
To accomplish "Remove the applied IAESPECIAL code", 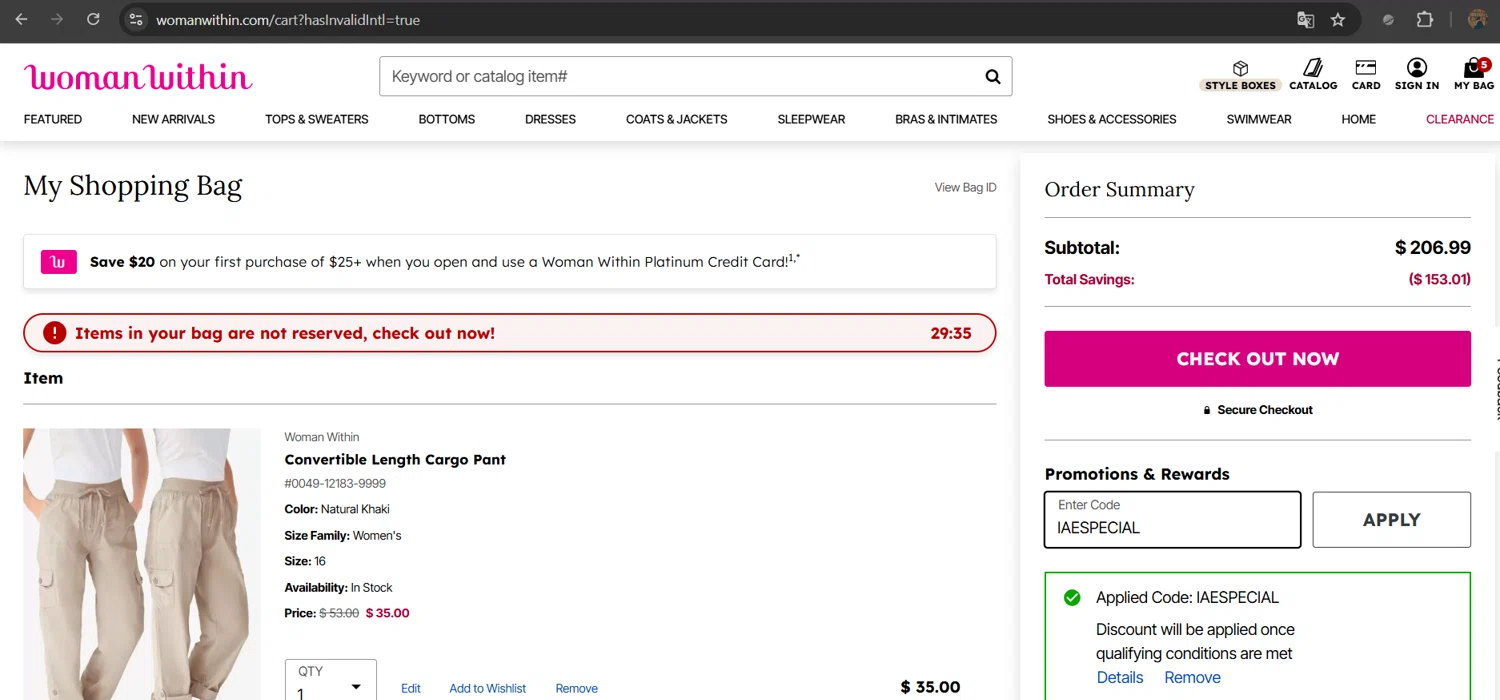I will click(x=1192, y=677).
